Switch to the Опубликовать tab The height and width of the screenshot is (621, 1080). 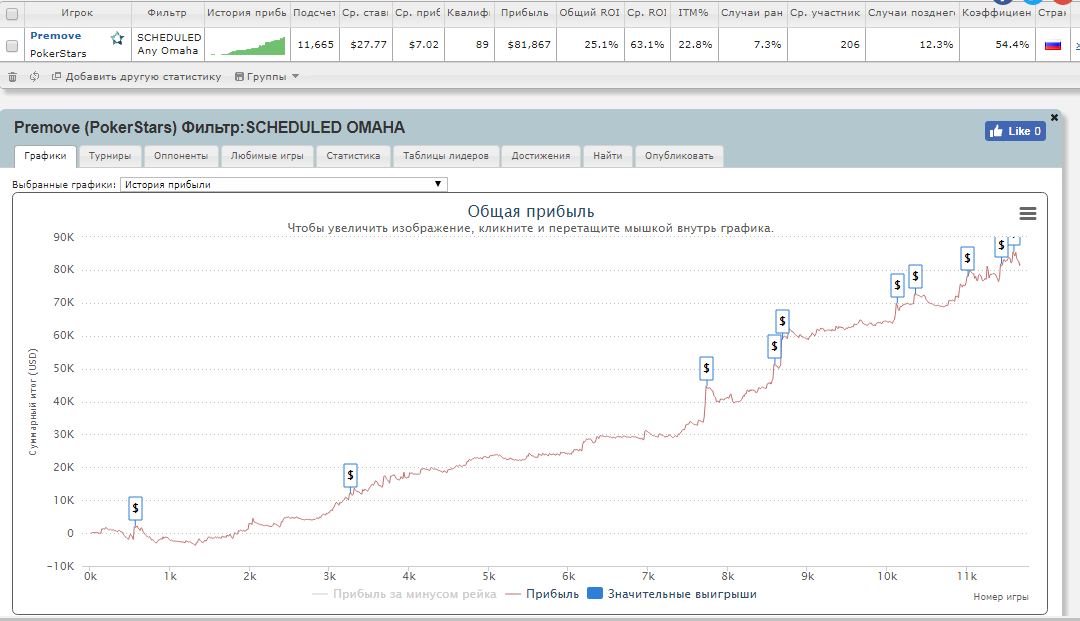(x=679, y=156)
